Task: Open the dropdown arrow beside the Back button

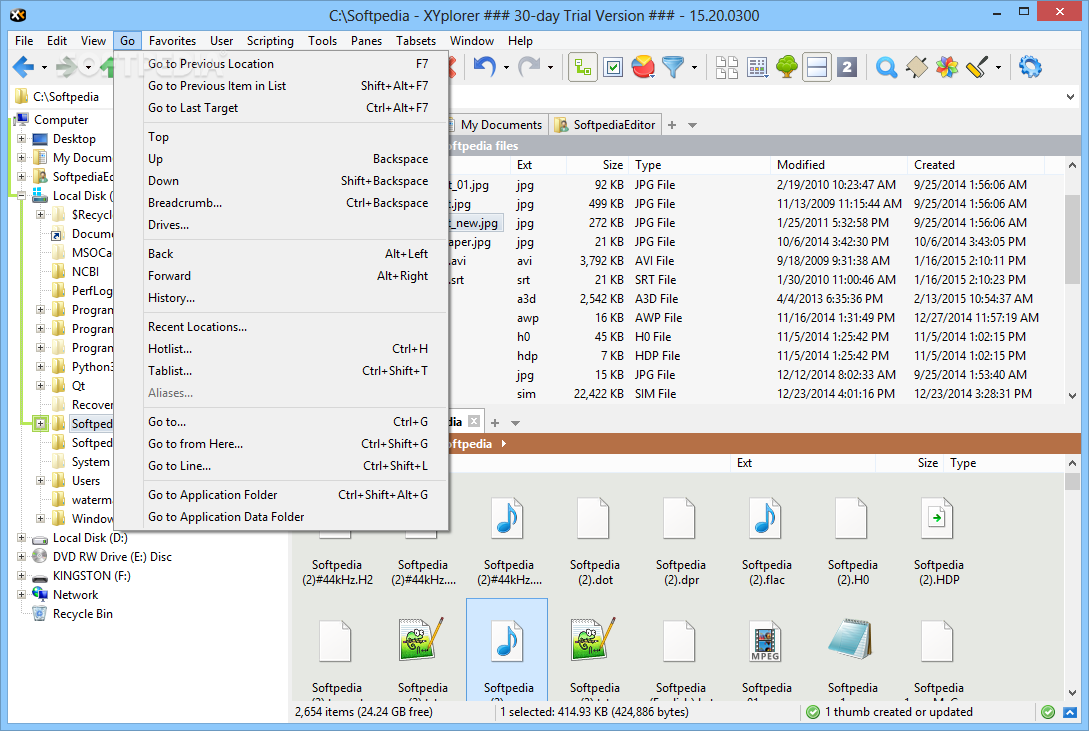Action: 44,68
